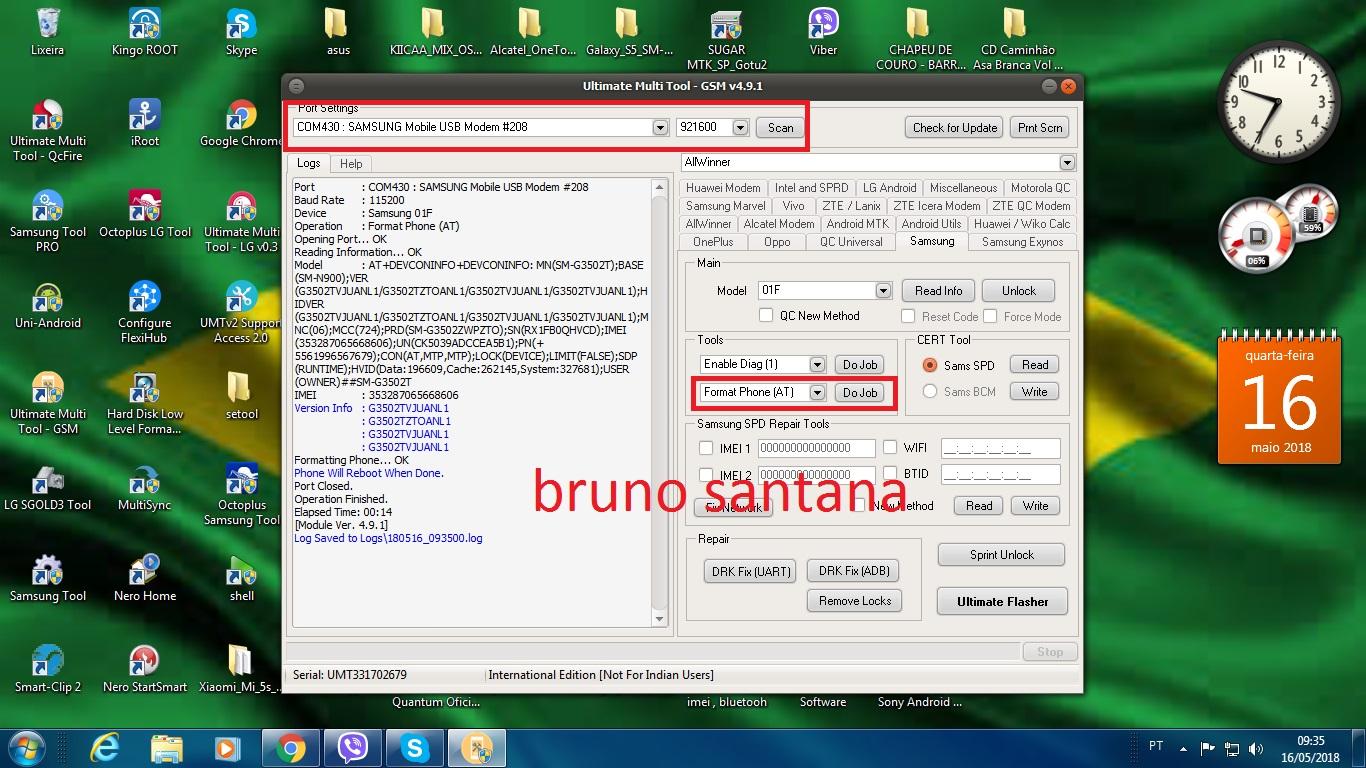The height and width of the screenshot is (768, 1366).
Task: Open Octoplus LG Tool shortcut
Action: tap(145, 214)
